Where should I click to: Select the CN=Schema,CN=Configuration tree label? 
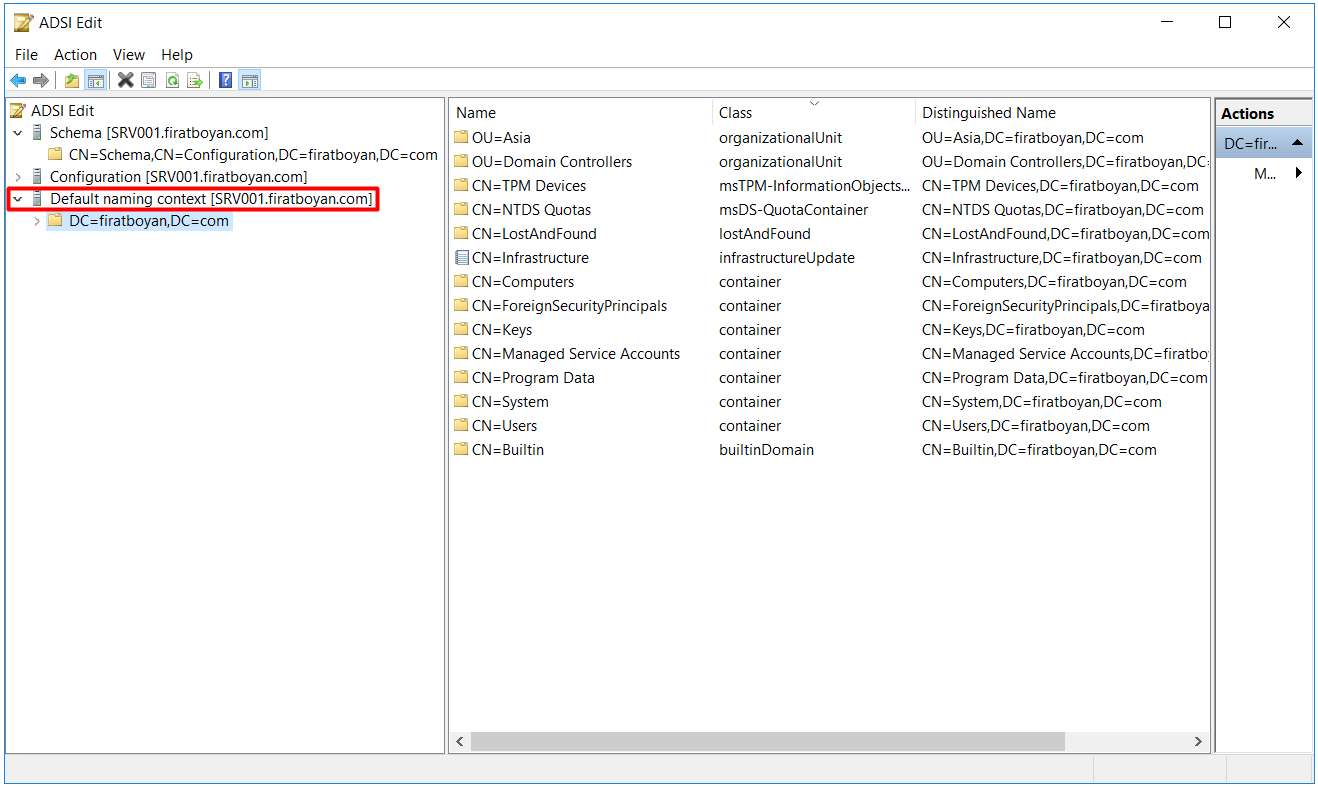(253, 155)
